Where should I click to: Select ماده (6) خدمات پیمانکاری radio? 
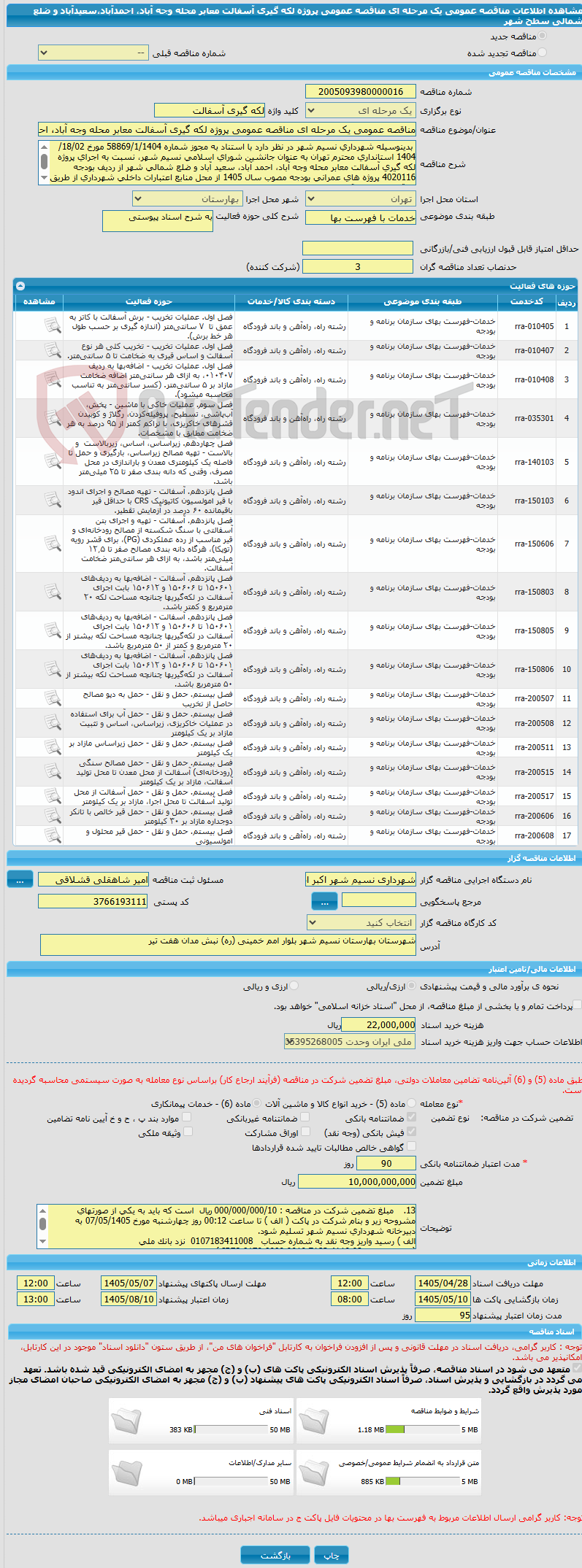(x=257, y=1103)
